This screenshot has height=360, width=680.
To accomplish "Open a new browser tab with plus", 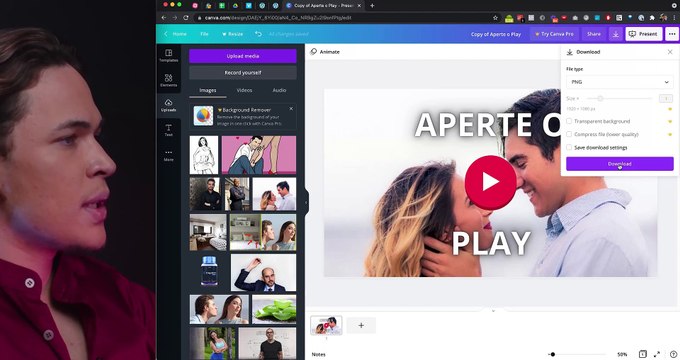I will (x=372, y=6).
